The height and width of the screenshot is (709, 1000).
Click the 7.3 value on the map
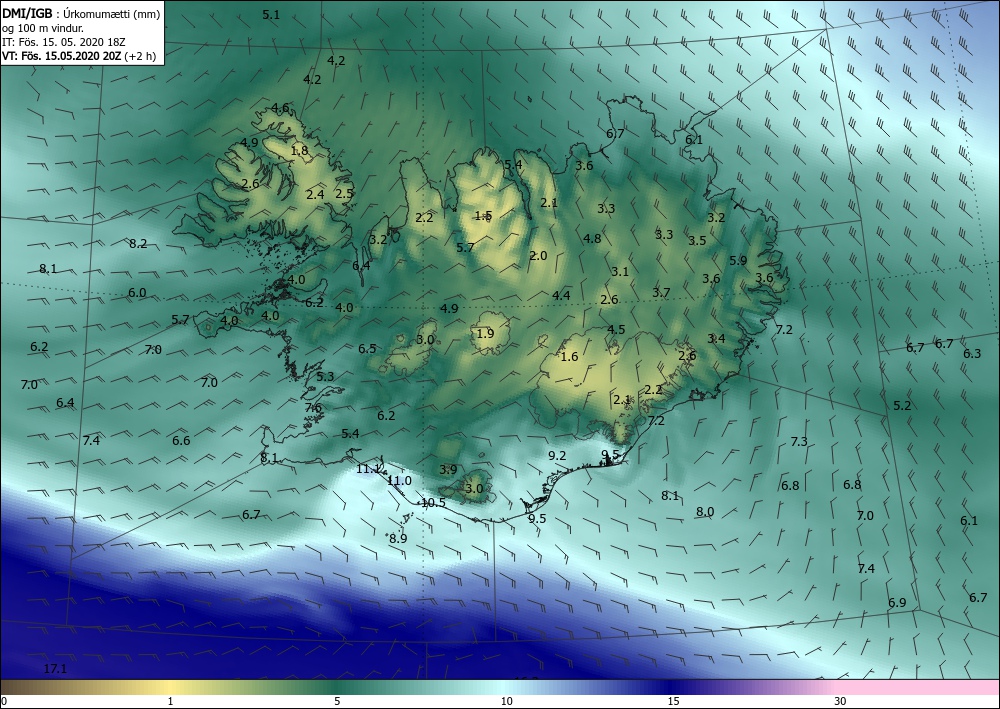point(799,441)
